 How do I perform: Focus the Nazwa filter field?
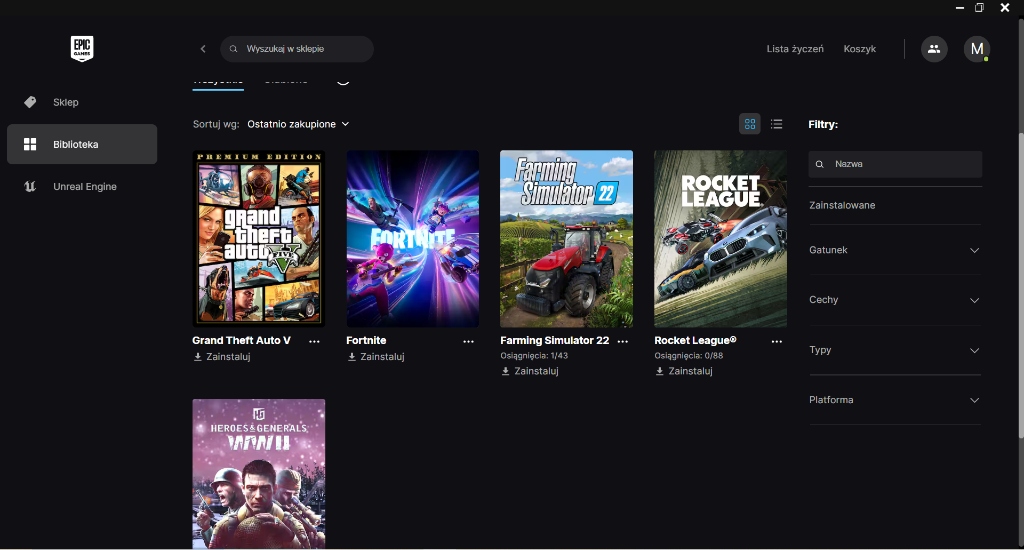[895, 164]
